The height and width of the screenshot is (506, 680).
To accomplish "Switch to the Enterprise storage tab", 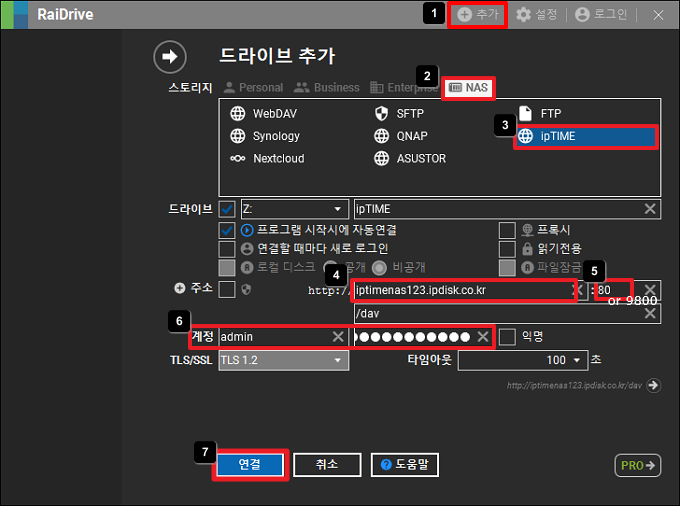I will (x=404, y=88).
